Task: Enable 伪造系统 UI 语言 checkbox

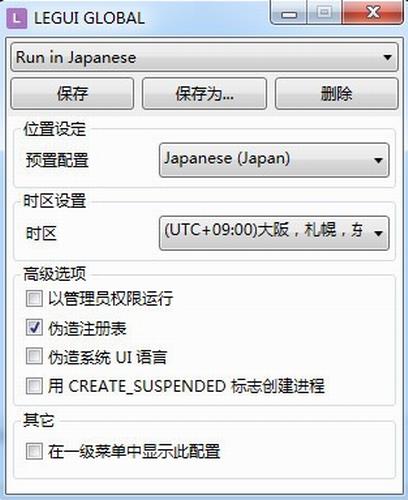Action: coord(34,356)
